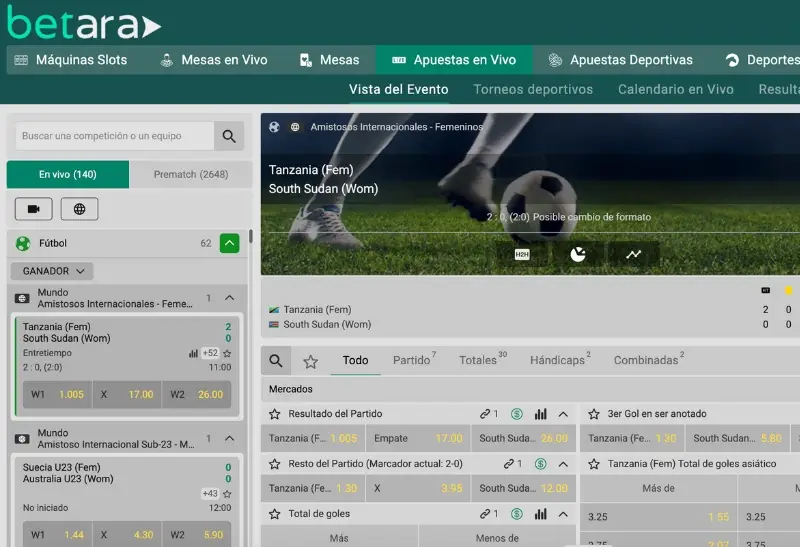Screen dimensions: 800x547
Task: Bet X at 4.30 on Suecia U23 match
Action: point(127,534)
